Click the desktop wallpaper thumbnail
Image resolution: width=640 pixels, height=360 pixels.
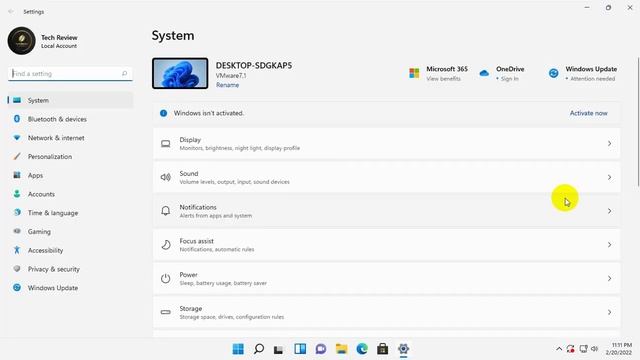[x=180, y=73]
